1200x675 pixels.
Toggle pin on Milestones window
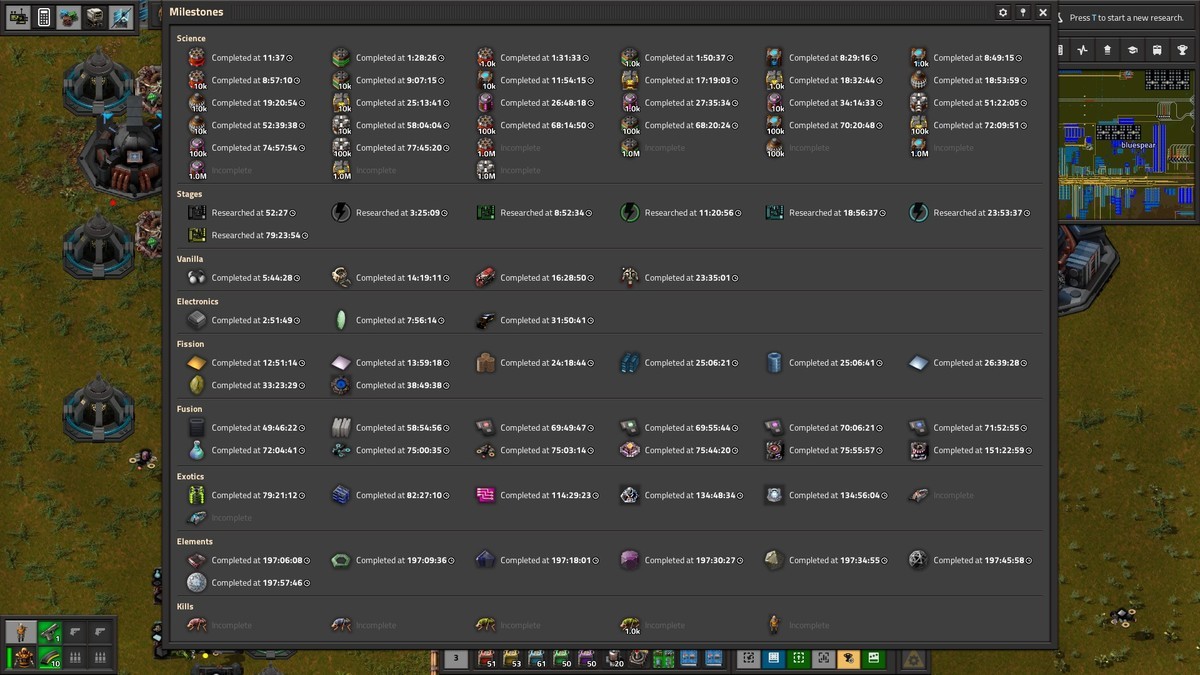(1023, 12)
